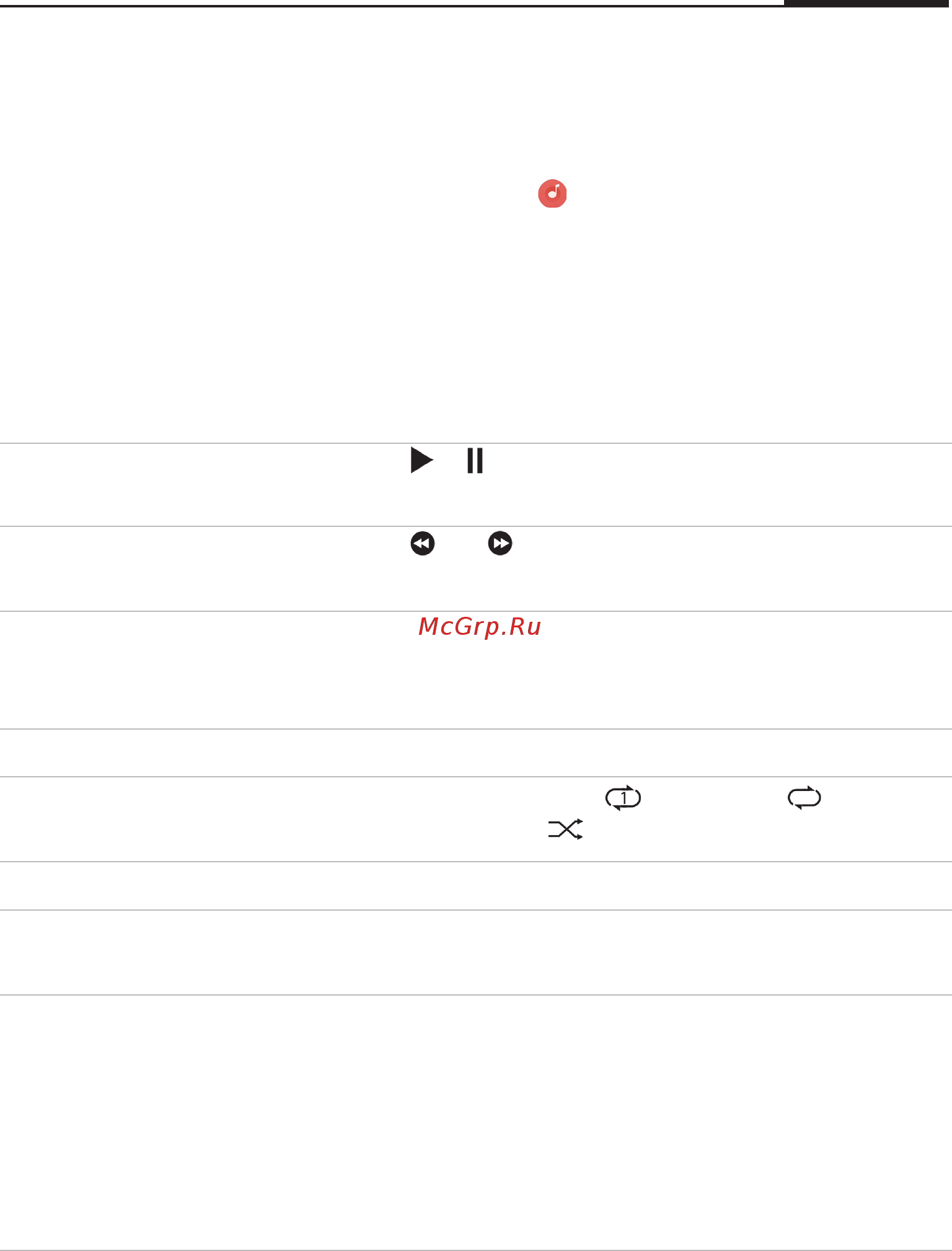Screen dimensions: 952x1251
Task: Select the repeat-all loop icon
Action: [x=804, y=798]
